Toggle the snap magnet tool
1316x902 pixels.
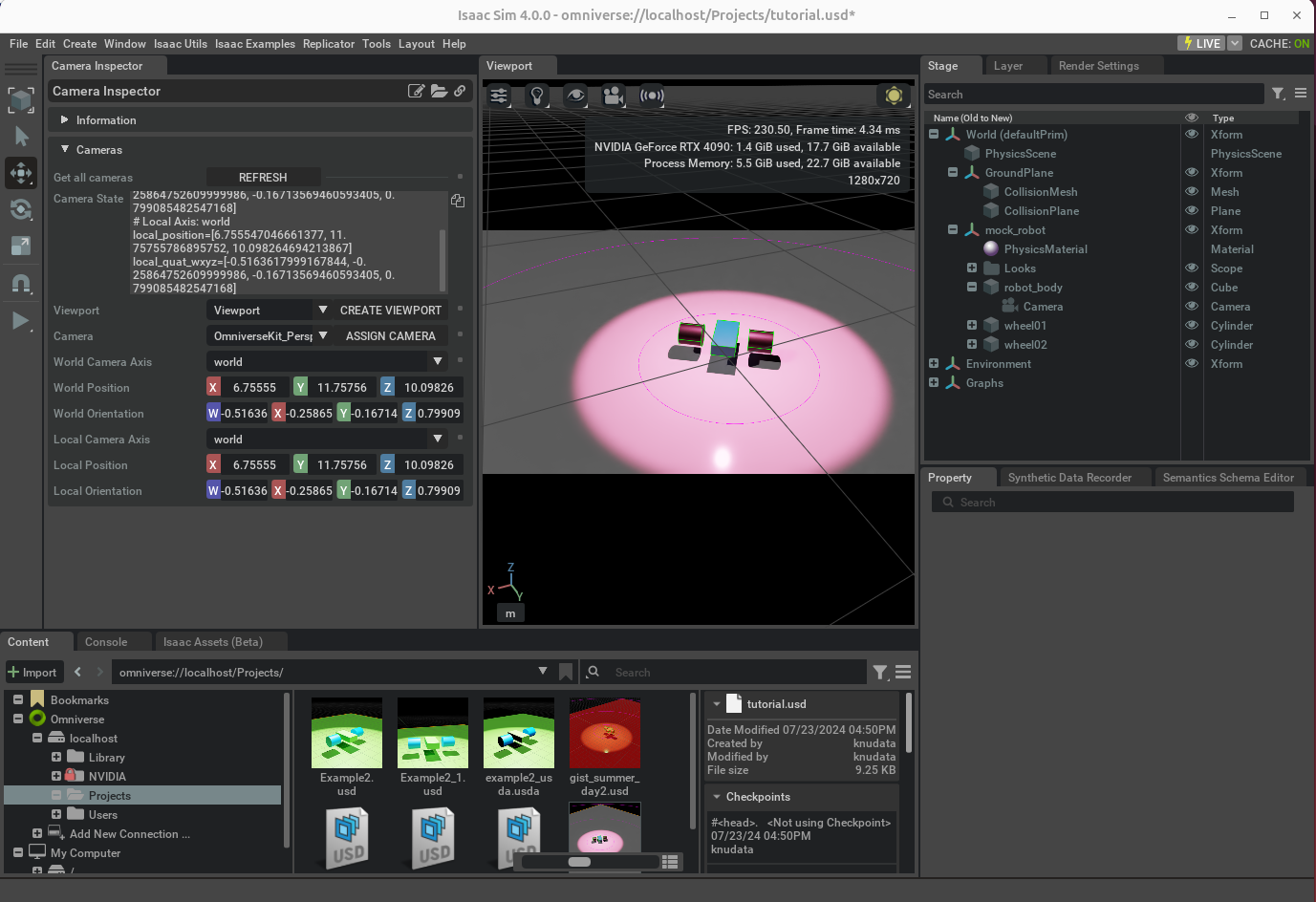(21, 283)
